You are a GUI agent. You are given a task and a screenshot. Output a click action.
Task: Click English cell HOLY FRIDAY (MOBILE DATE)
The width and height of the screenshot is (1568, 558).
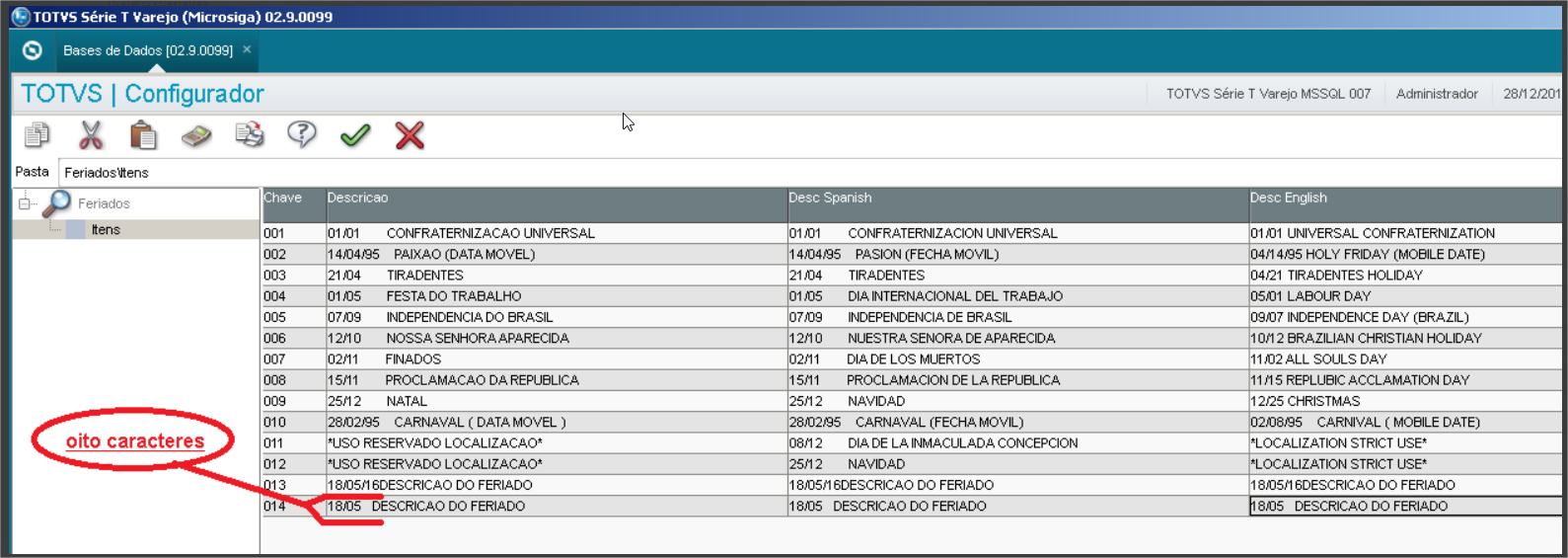pyautogui.click(x=1405, y=254)
